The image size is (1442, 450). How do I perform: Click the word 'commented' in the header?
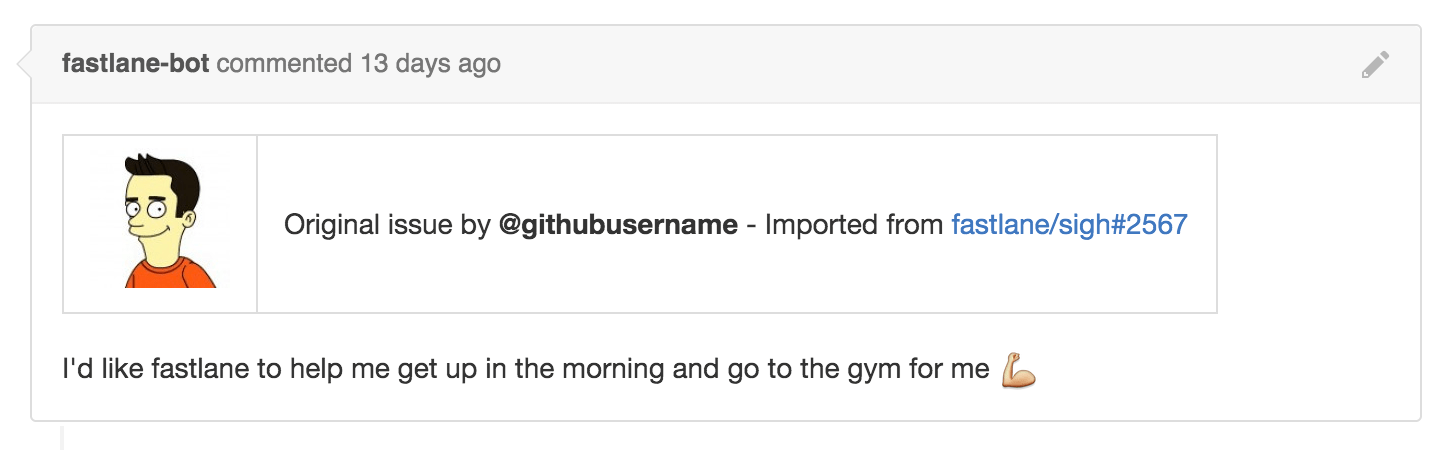[x=284, y=64]
